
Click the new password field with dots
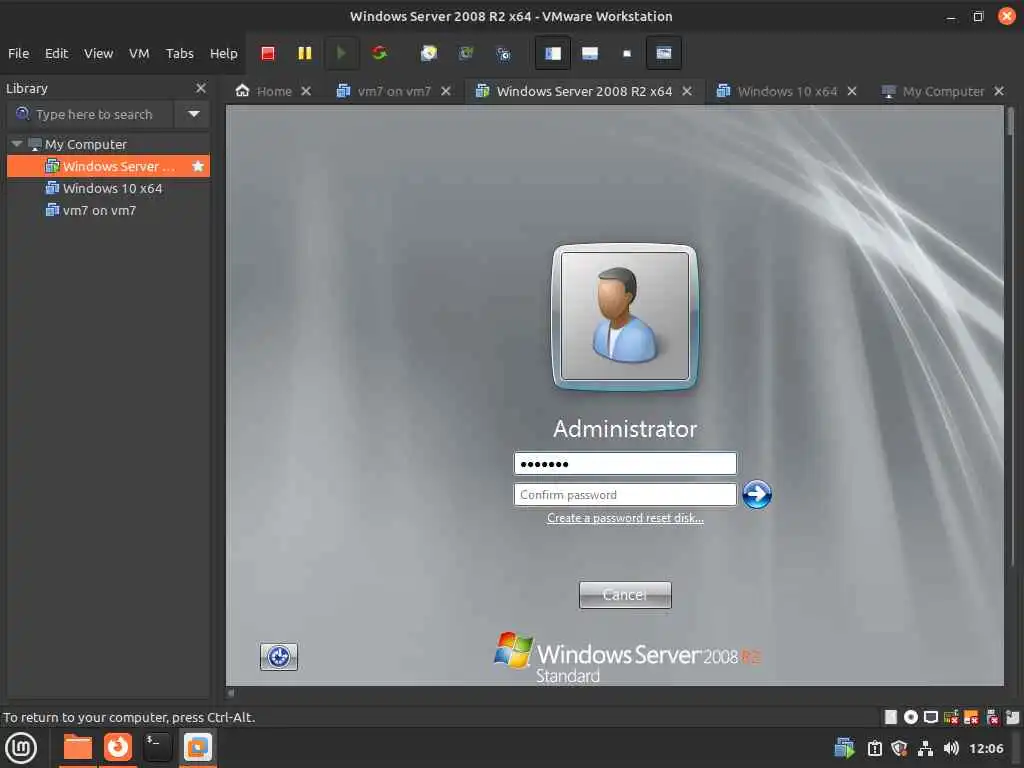[x=625, y=464]
